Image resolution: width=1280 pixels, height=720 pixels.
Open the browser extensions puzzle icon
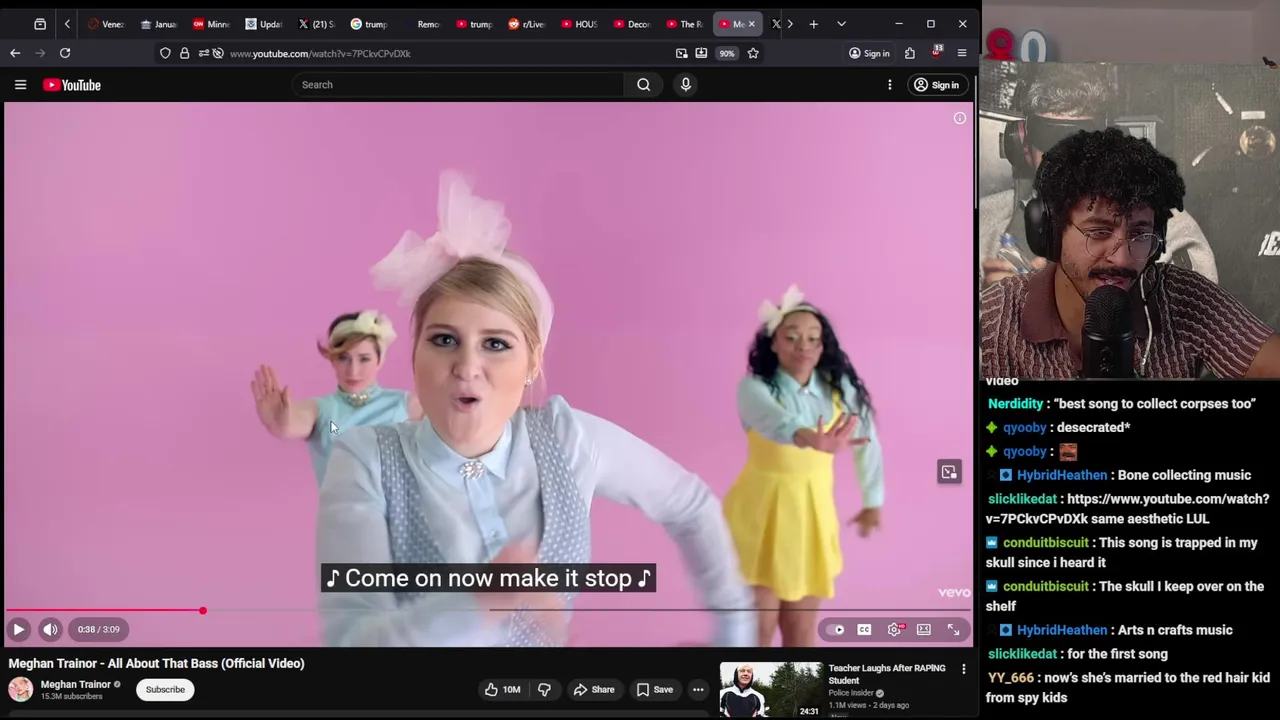pyautogui.click(x=910, y=53)
